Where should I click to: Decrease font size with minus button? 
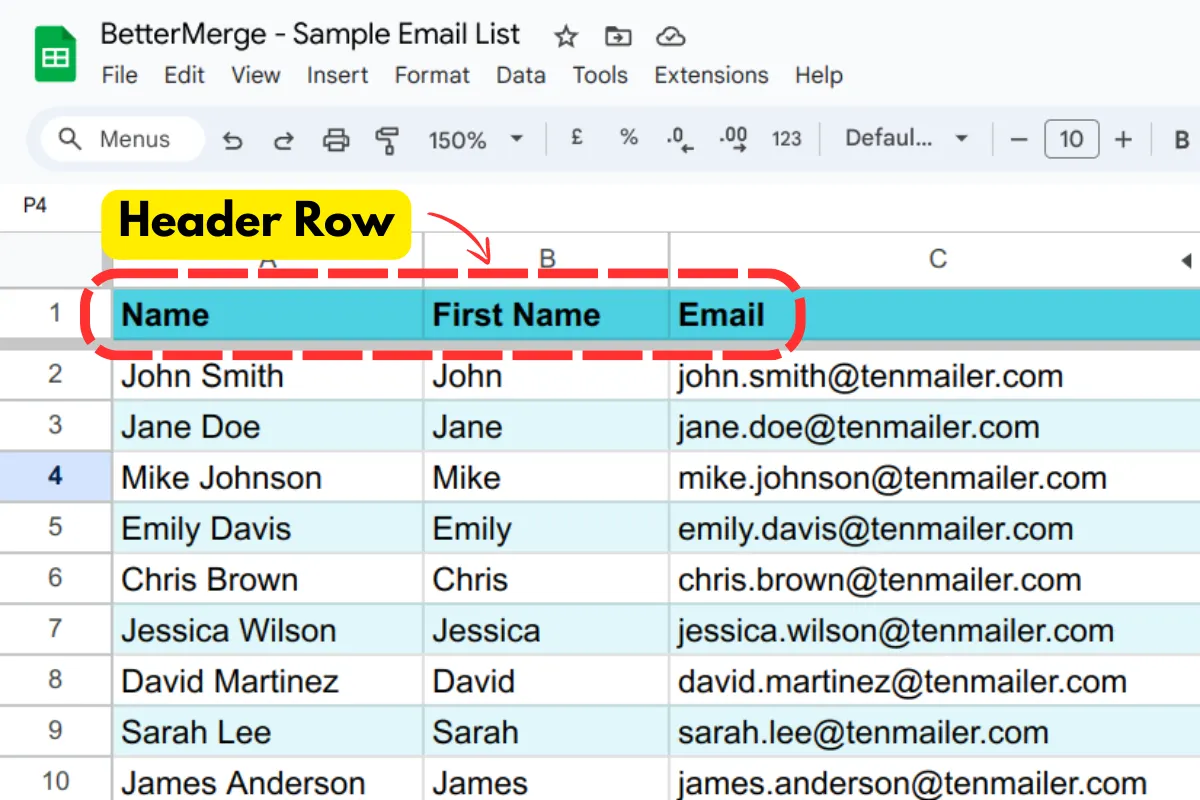pyautogui.click(x=1019, y=139)
